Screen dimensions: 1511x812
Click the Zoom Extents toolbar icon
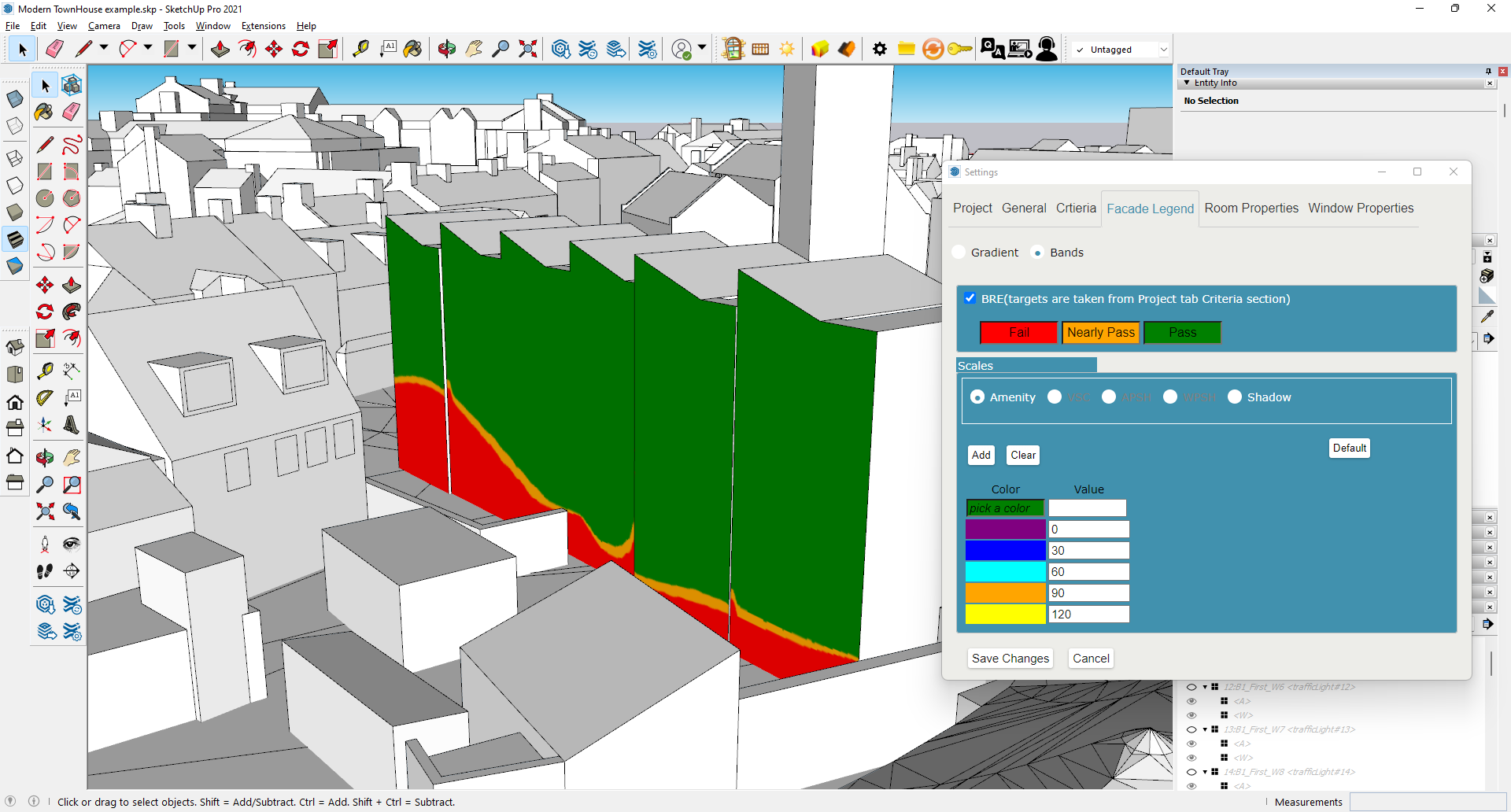click(527, 48)
